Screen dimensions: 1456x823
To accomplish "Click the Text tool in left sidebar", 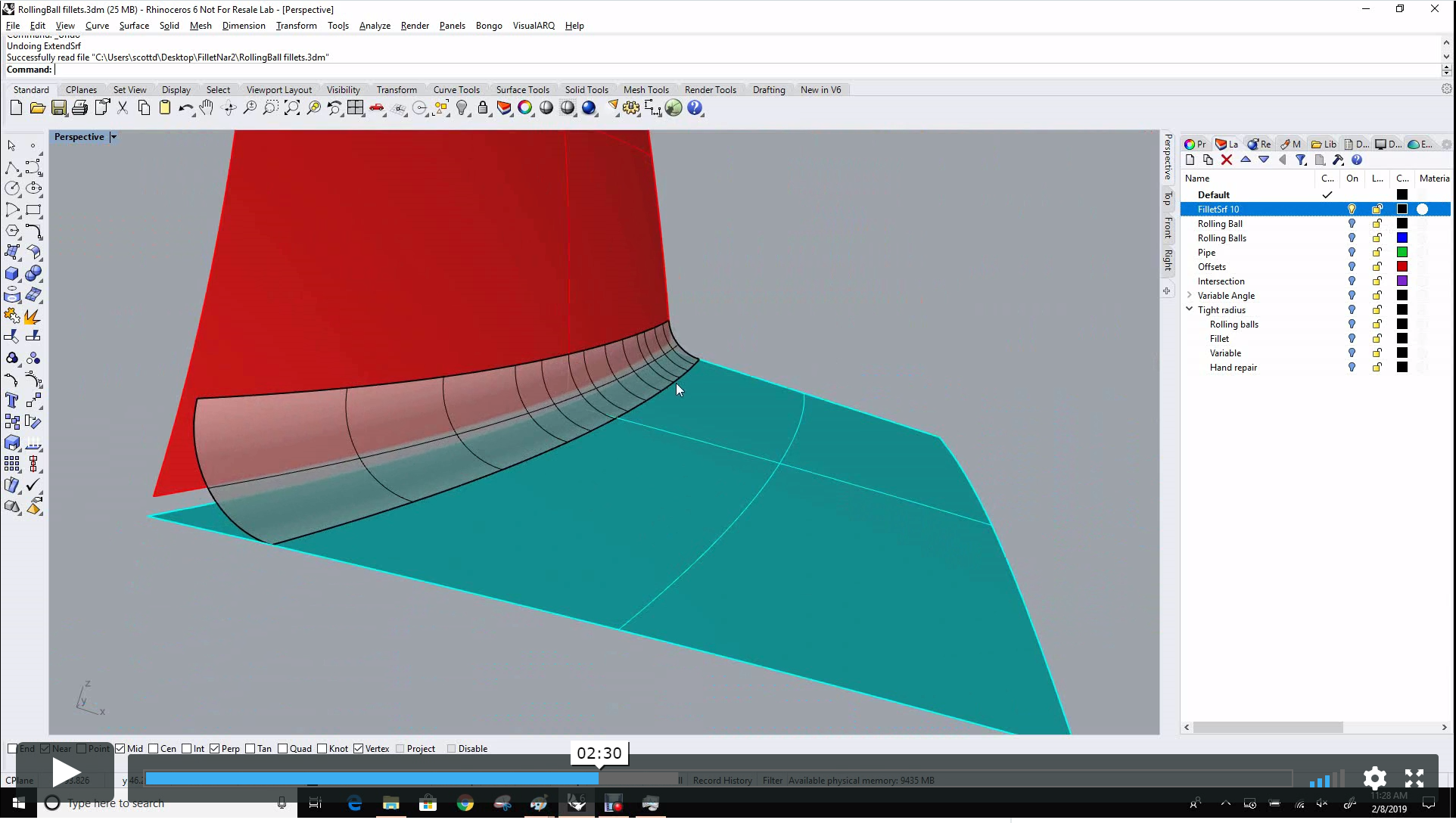I will click(x=12, y=400).
